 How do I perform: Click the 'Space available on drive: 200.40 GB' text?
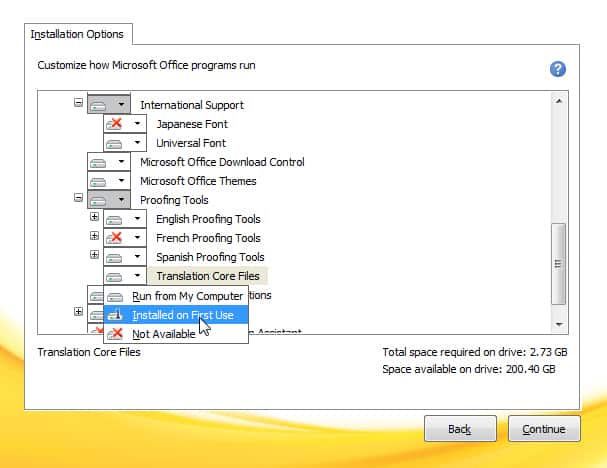pyautogui.click(x=469, y=369)
